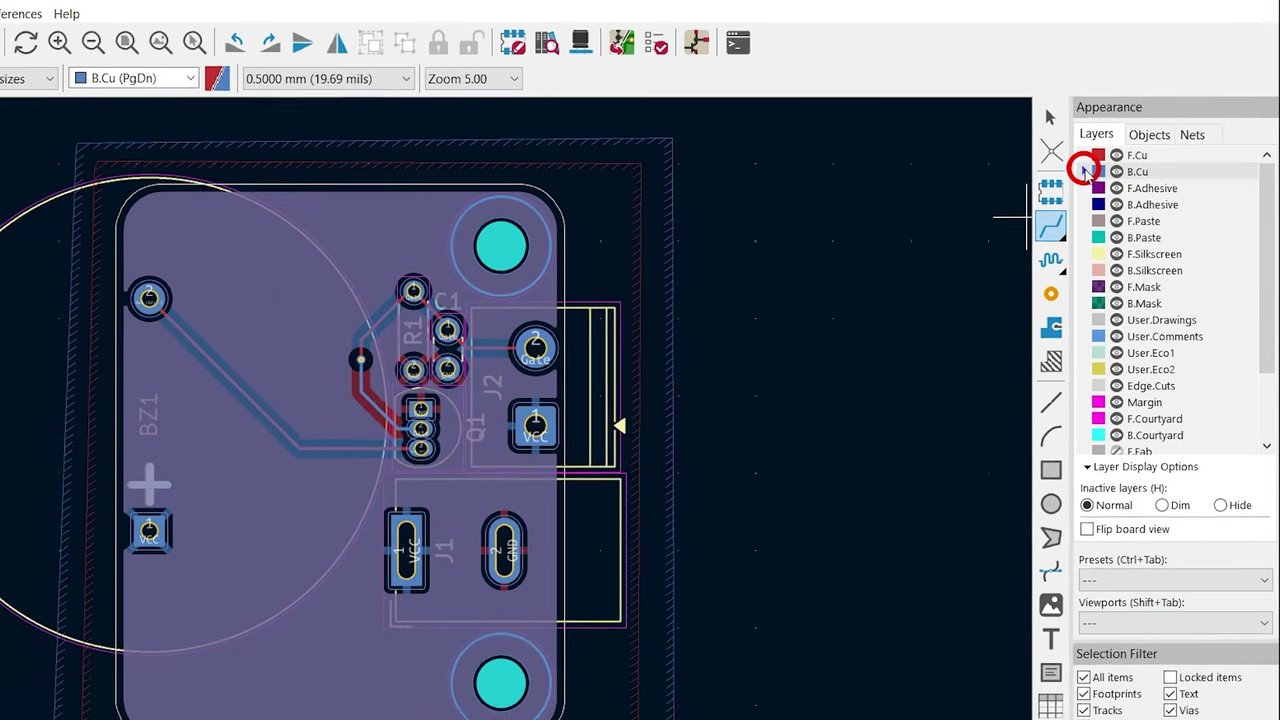The width and height of the screenshot is (1280, 720).
Task: Collapse the Layer Display Options section
Action: click(1087, 467)
